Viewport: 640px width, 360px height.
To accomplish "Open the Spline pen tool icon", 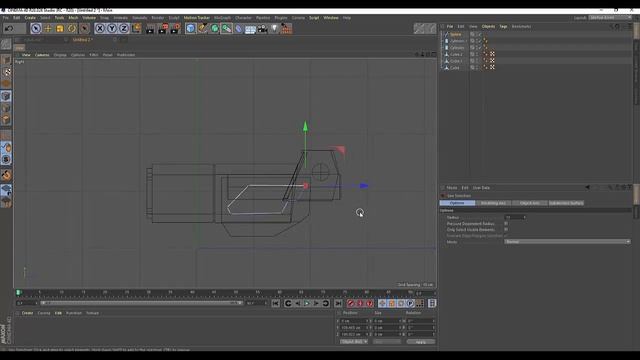I will point(202,28).
